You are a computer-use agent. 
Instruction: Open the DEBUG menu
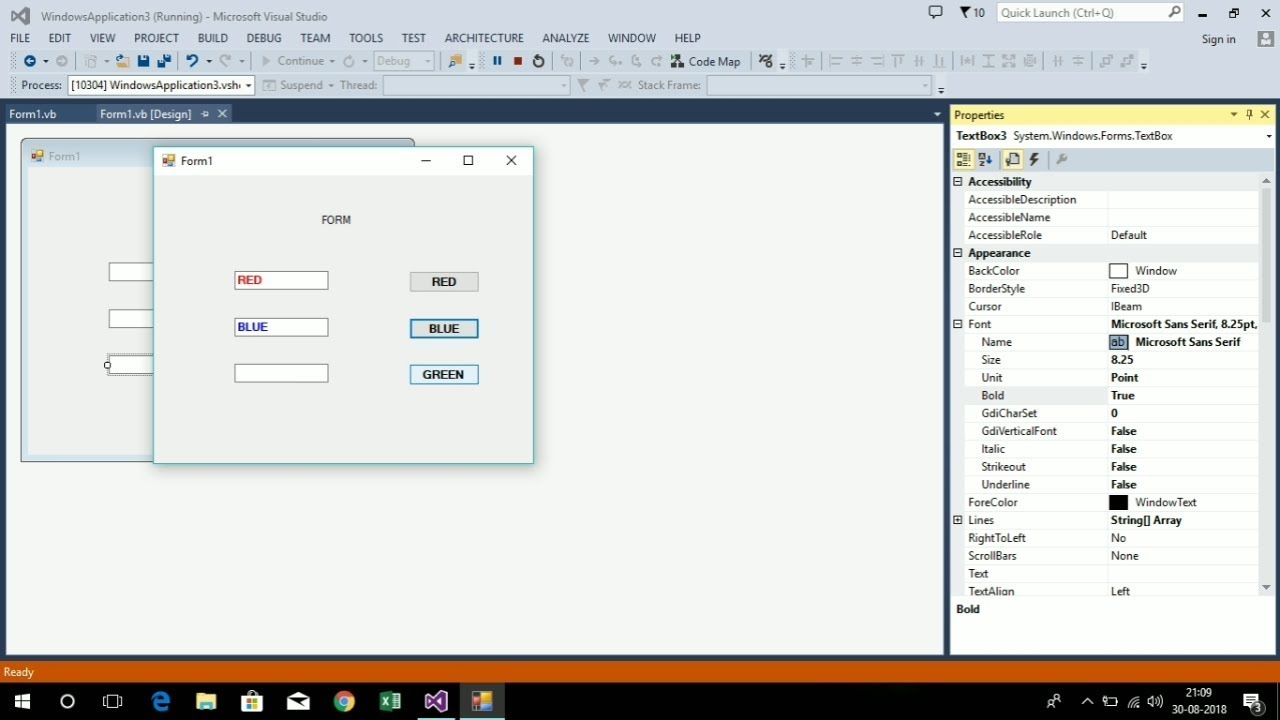pos(264,38)
